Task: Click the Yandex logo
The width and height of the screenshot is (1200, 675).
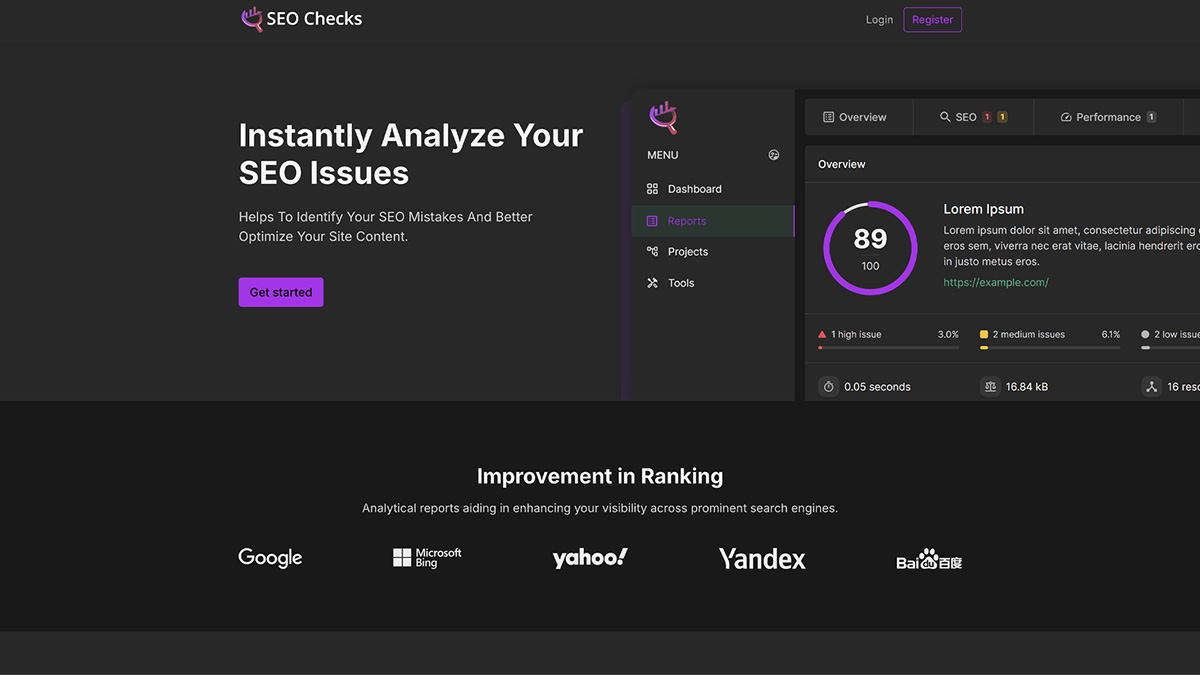Action: pyautogui.click(x=762, y=559)
